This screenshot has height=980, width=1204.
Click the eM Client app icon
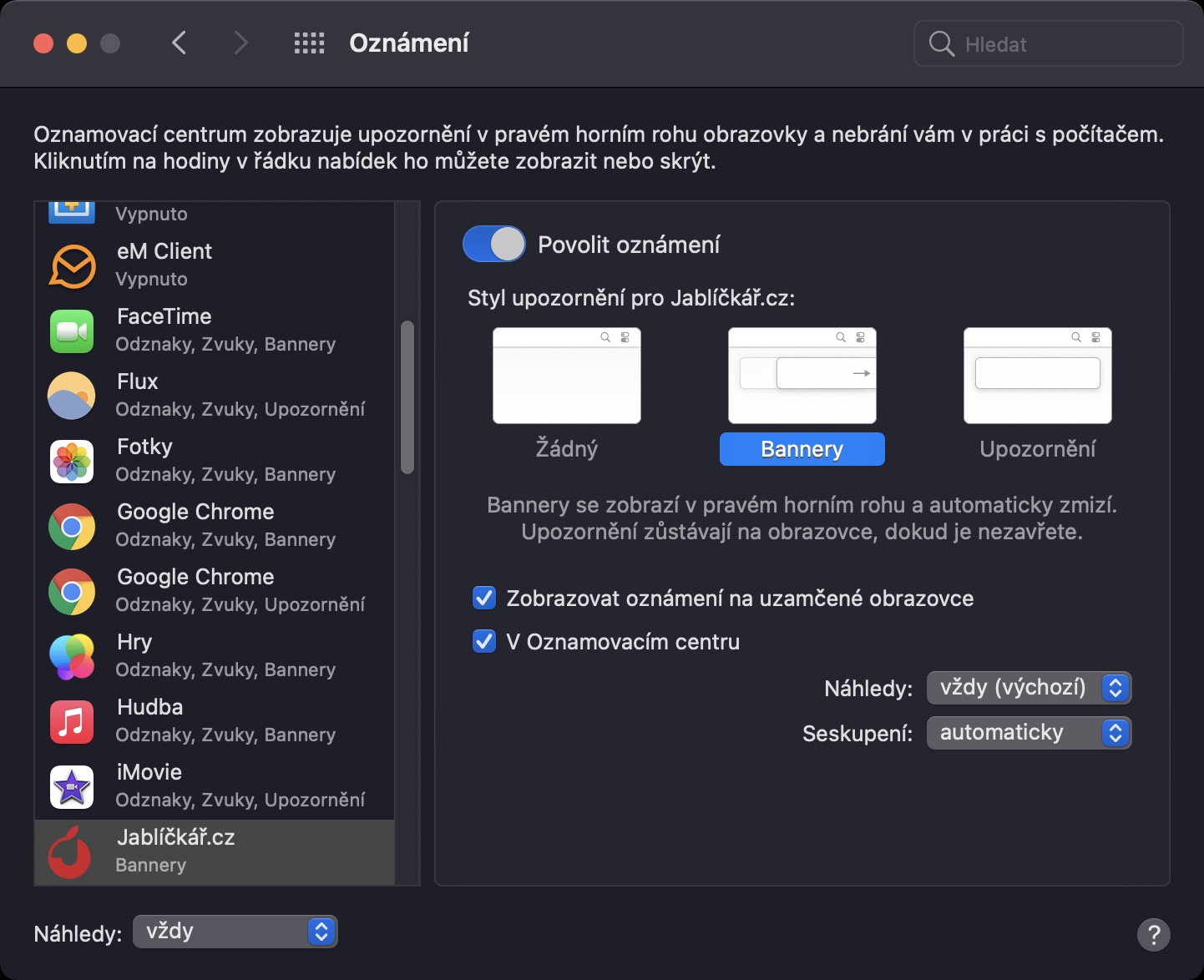[73, 265]
